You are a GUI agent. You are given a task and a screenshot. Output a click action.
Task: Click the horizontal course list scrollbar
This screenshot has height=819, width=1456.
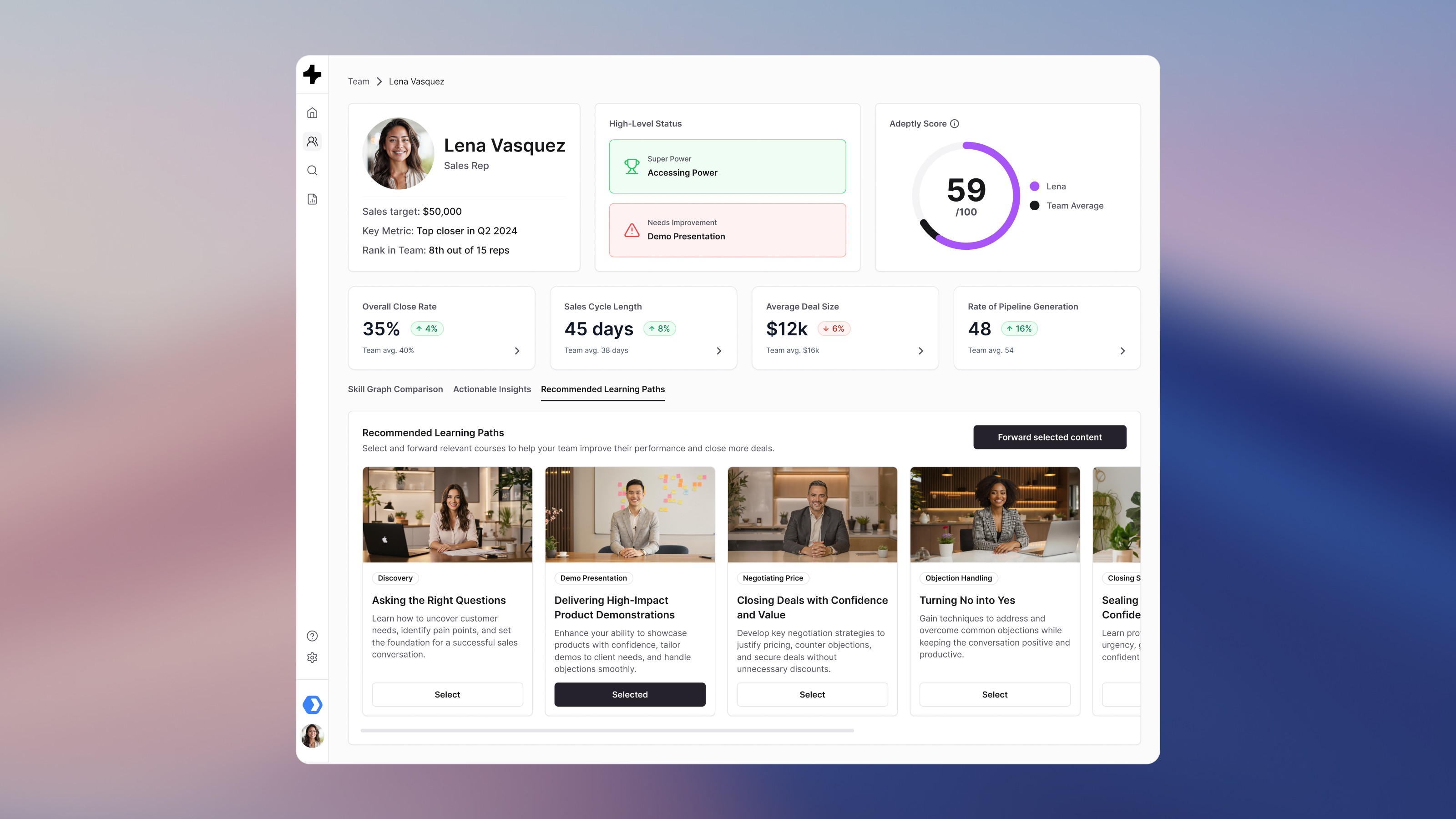pos(607,730)
